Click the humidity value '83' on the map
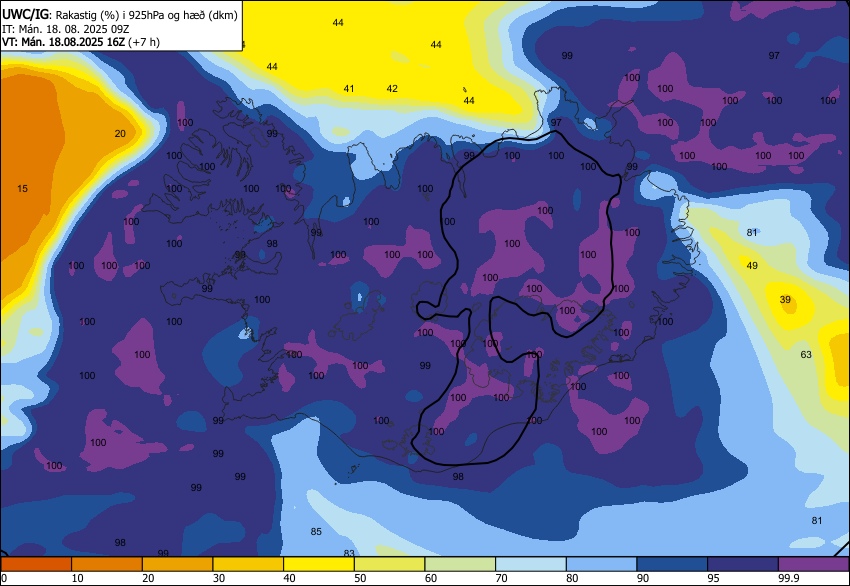This screenshot has height=586, width=850. pos(349,553)
